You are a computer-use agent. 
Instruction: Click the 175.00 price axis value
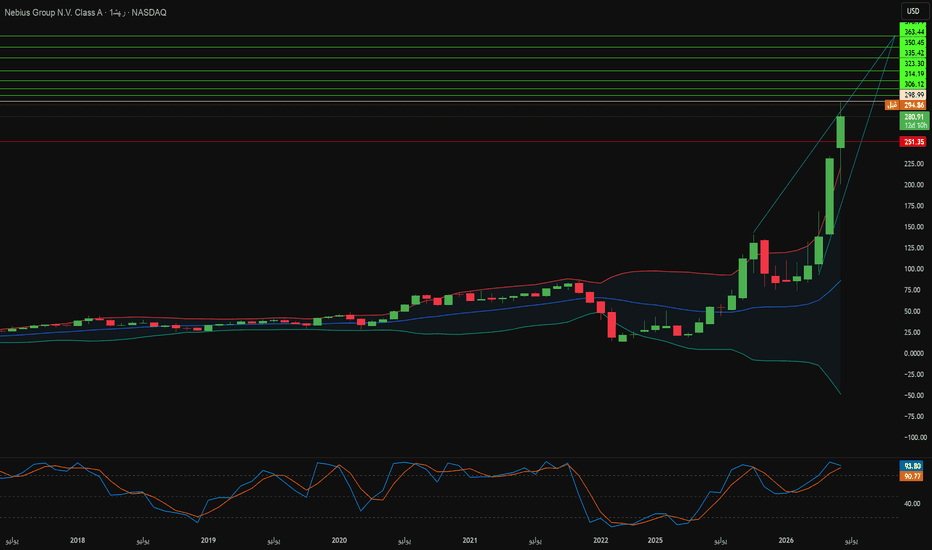(x=914, y=206)
